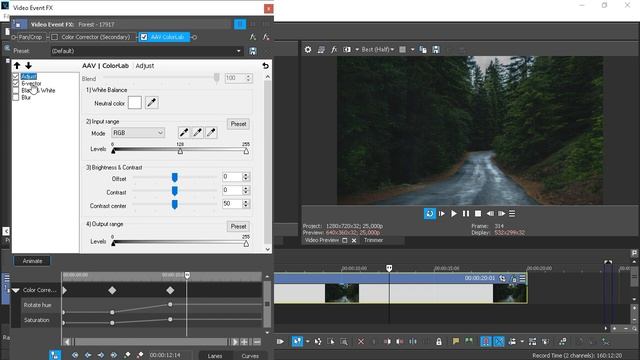
Task: Select the gray point eyedropper in Input range
Action: pyautogui.click(x=198, y=132)
